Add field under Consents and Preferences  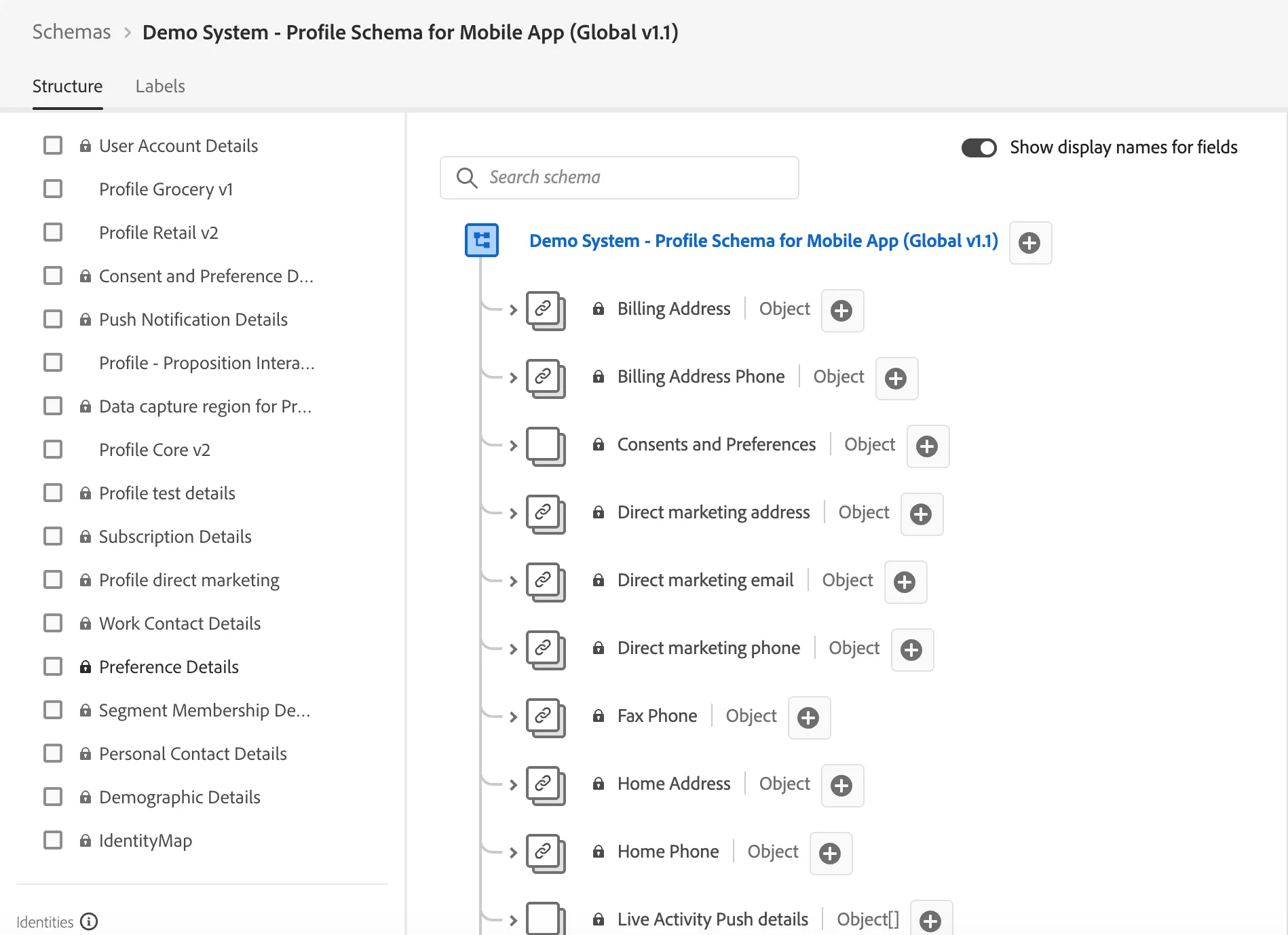928,446
